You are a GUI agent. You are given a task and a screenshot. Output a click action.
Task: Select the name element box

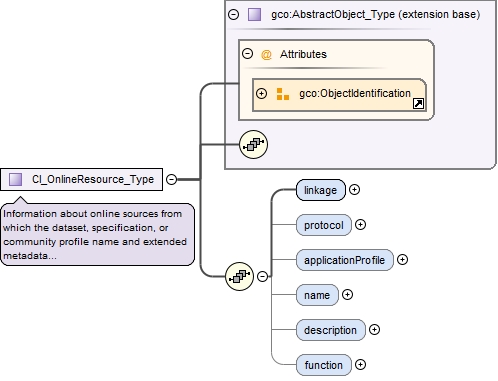coord(317,295)
